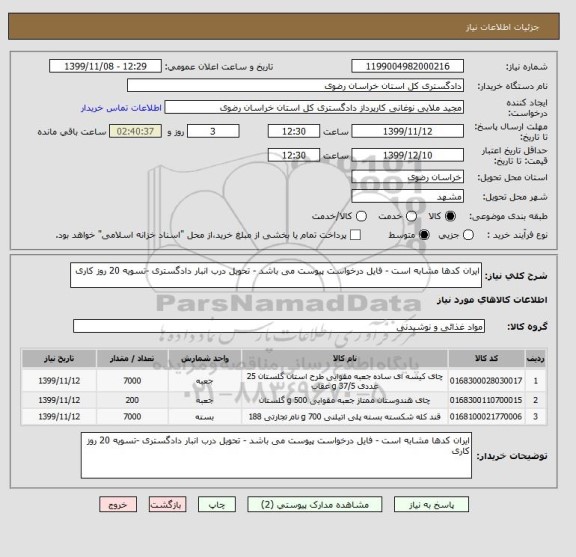Click quantity 200 in row 2
This screenshot has width=576, height=557.
coord(132,400)
